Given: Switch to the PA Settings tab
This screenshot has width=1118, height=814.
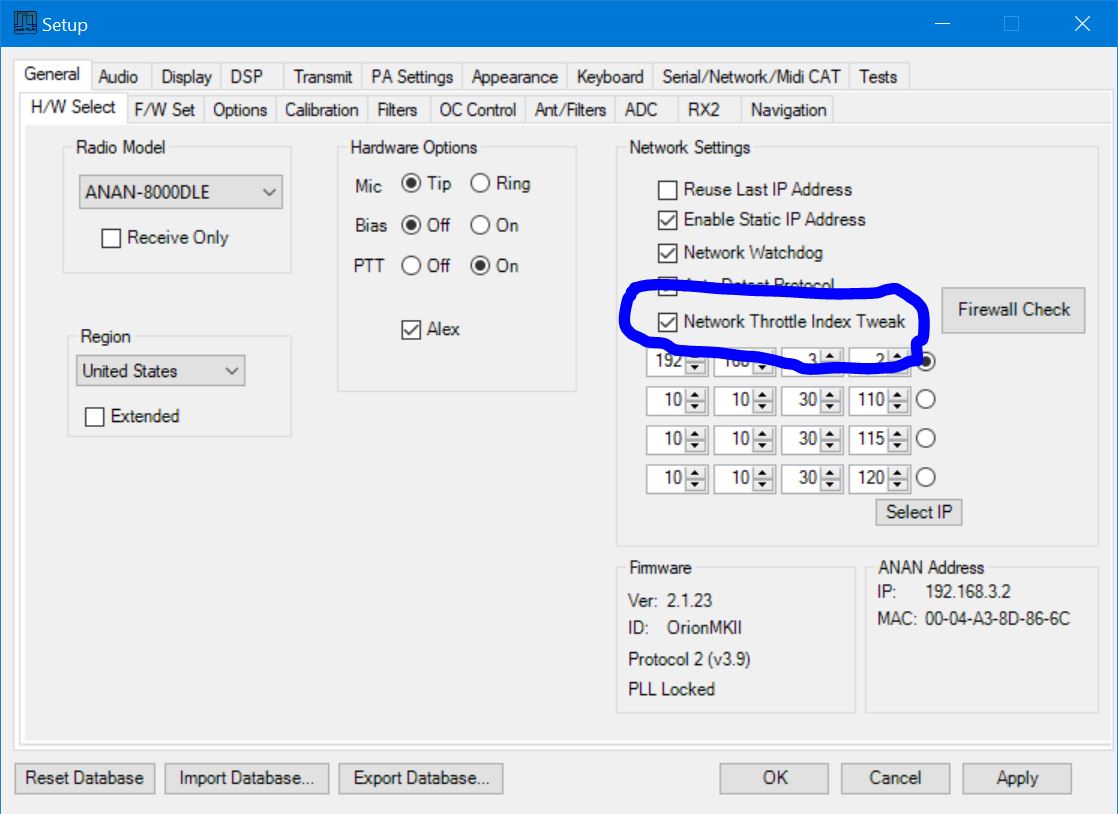Looking at the screenshot, I should (x=412, y=77).
